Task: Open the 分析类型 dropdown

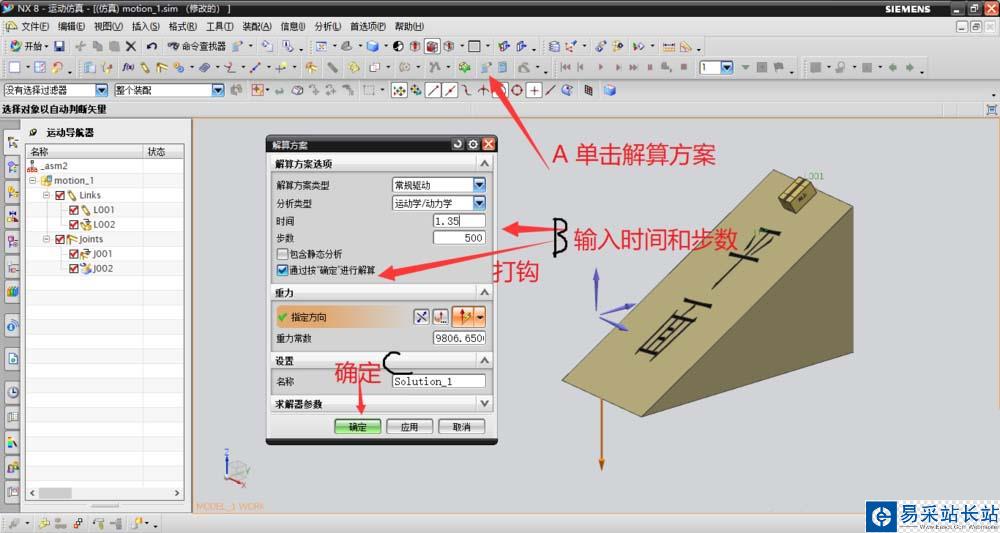Action: click(x=479, y=203)
